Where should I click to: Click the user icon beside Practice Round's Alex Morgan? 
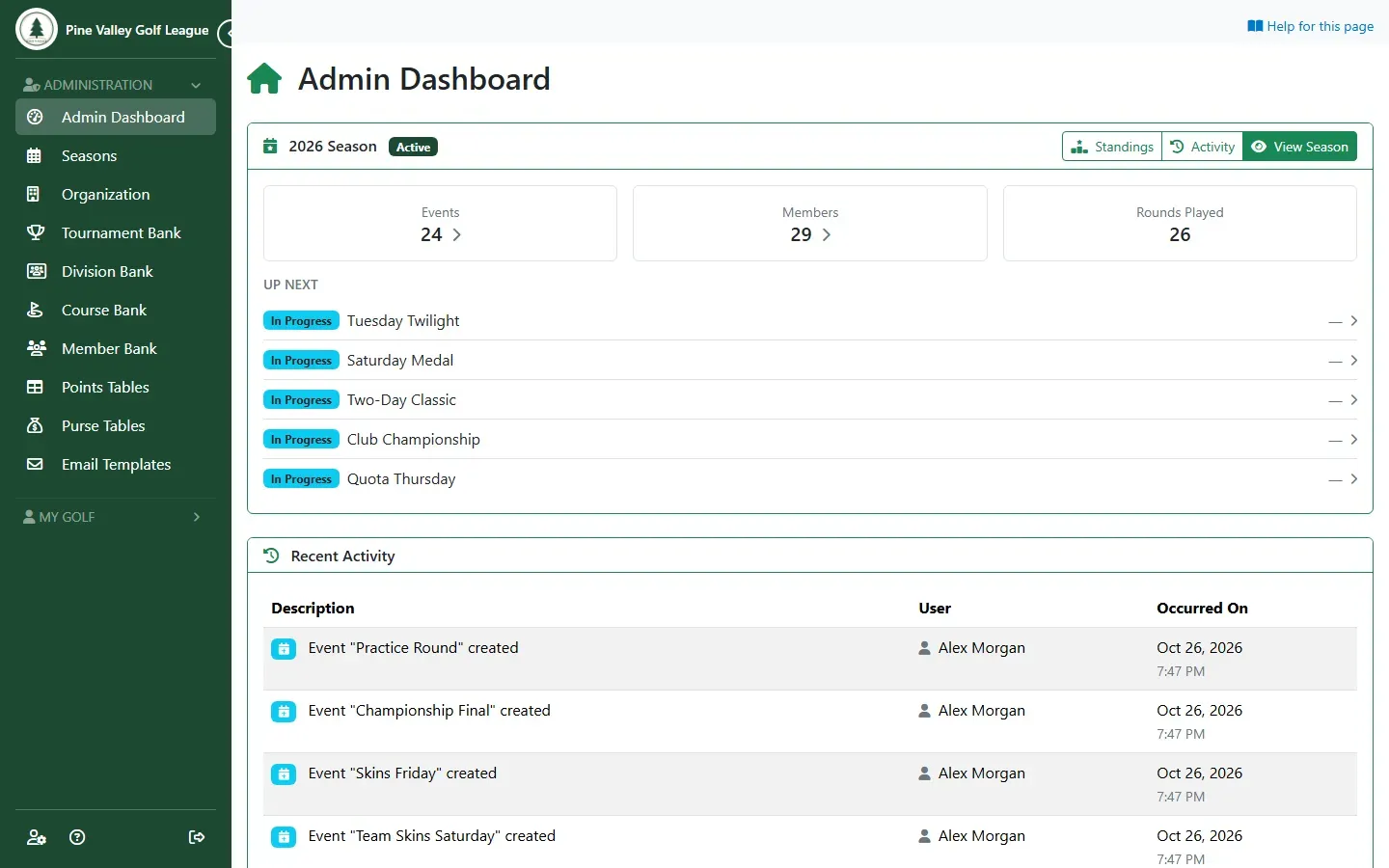(x=925, y=648)
